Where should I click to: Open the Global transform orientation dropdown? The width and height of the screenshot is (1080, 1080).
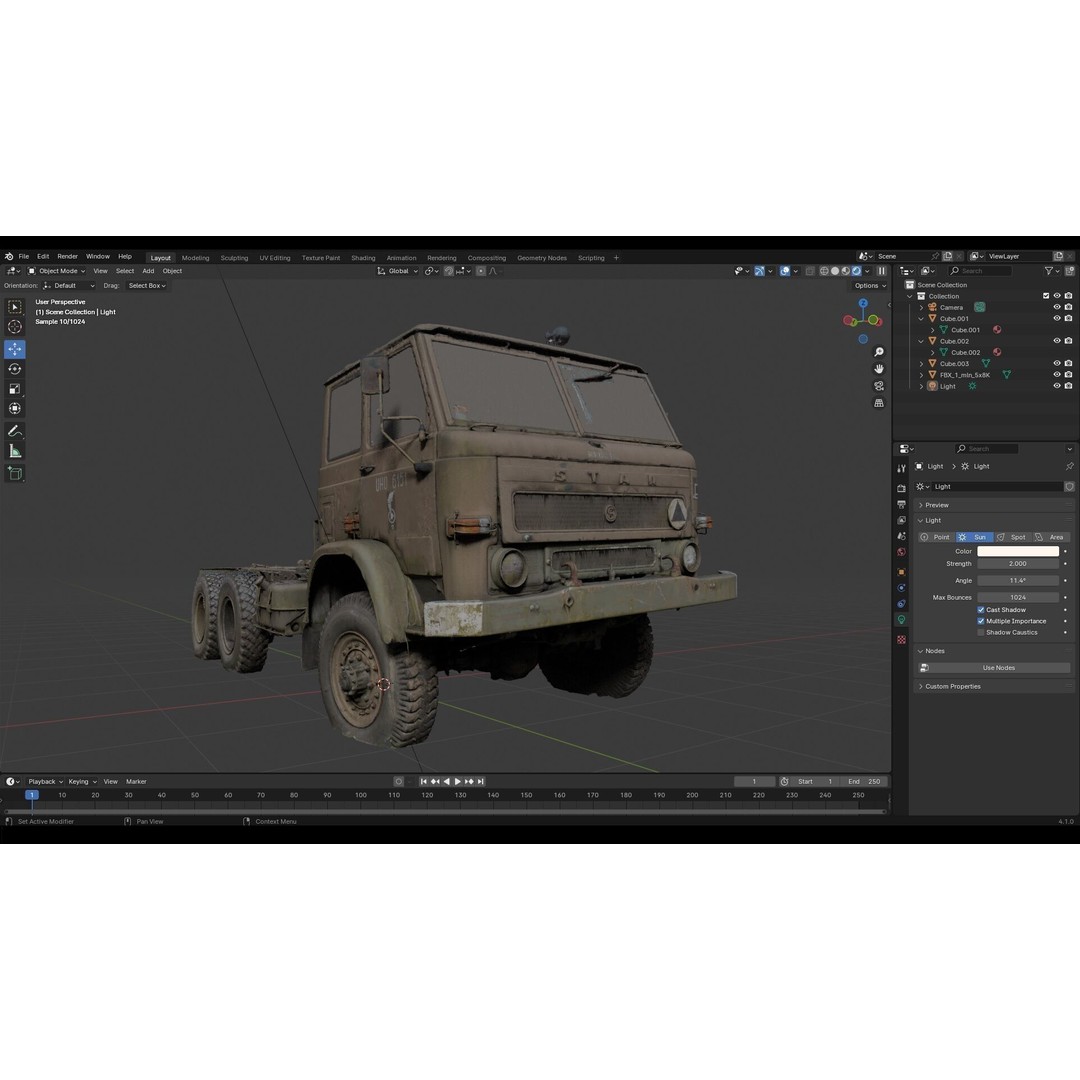point(397,271)
